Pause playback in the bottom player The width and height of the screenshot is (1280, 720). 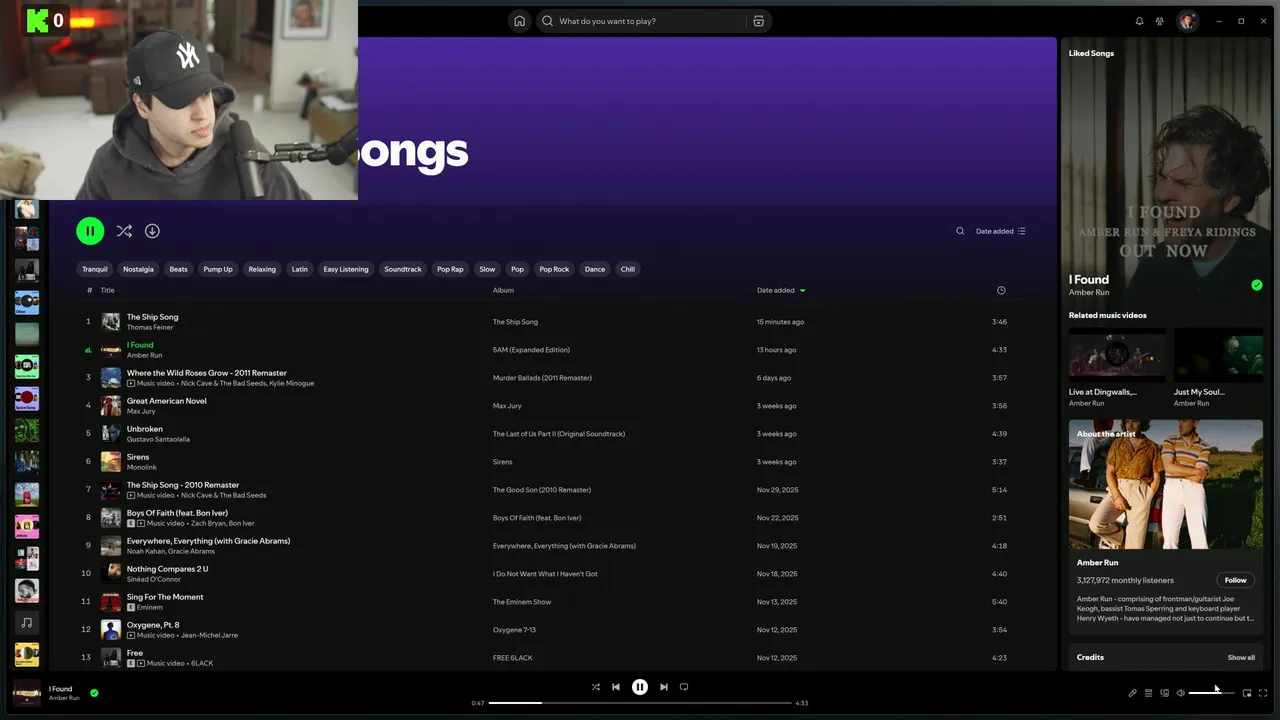point(640,687)
